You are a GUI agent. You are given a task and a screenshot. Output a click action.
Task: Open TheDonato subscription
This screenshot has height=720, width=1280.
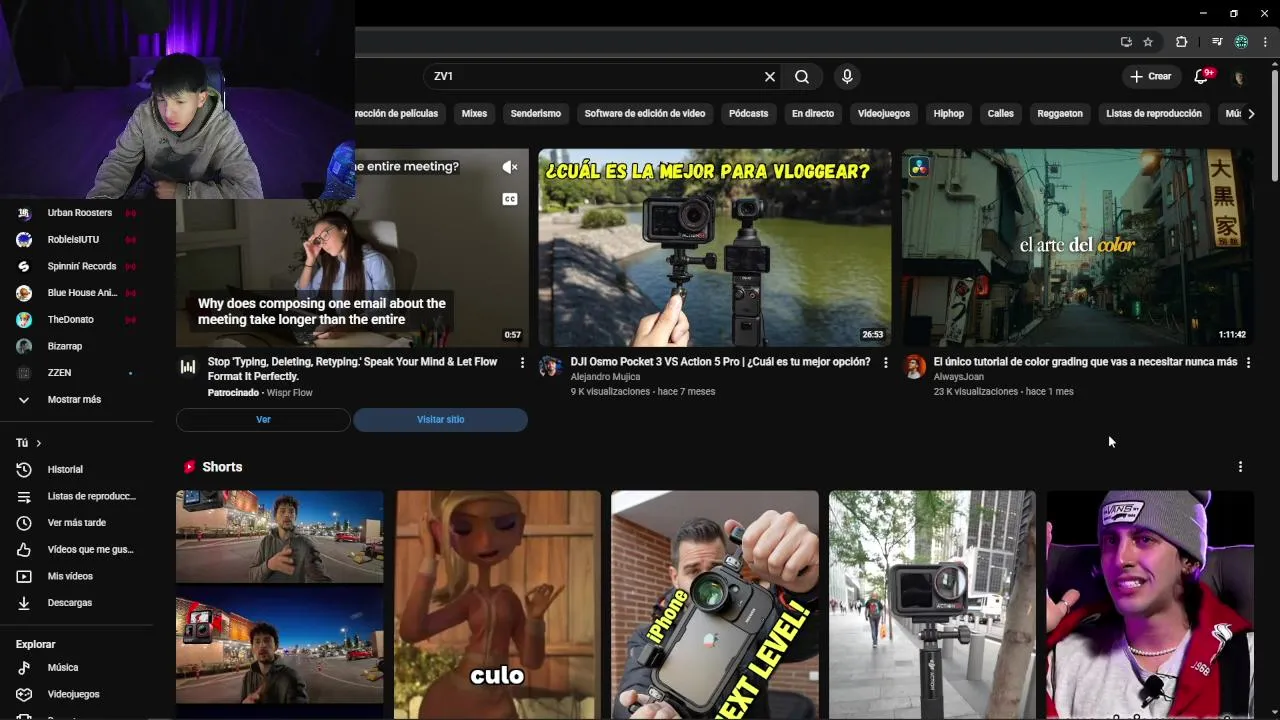click(70, 320)
